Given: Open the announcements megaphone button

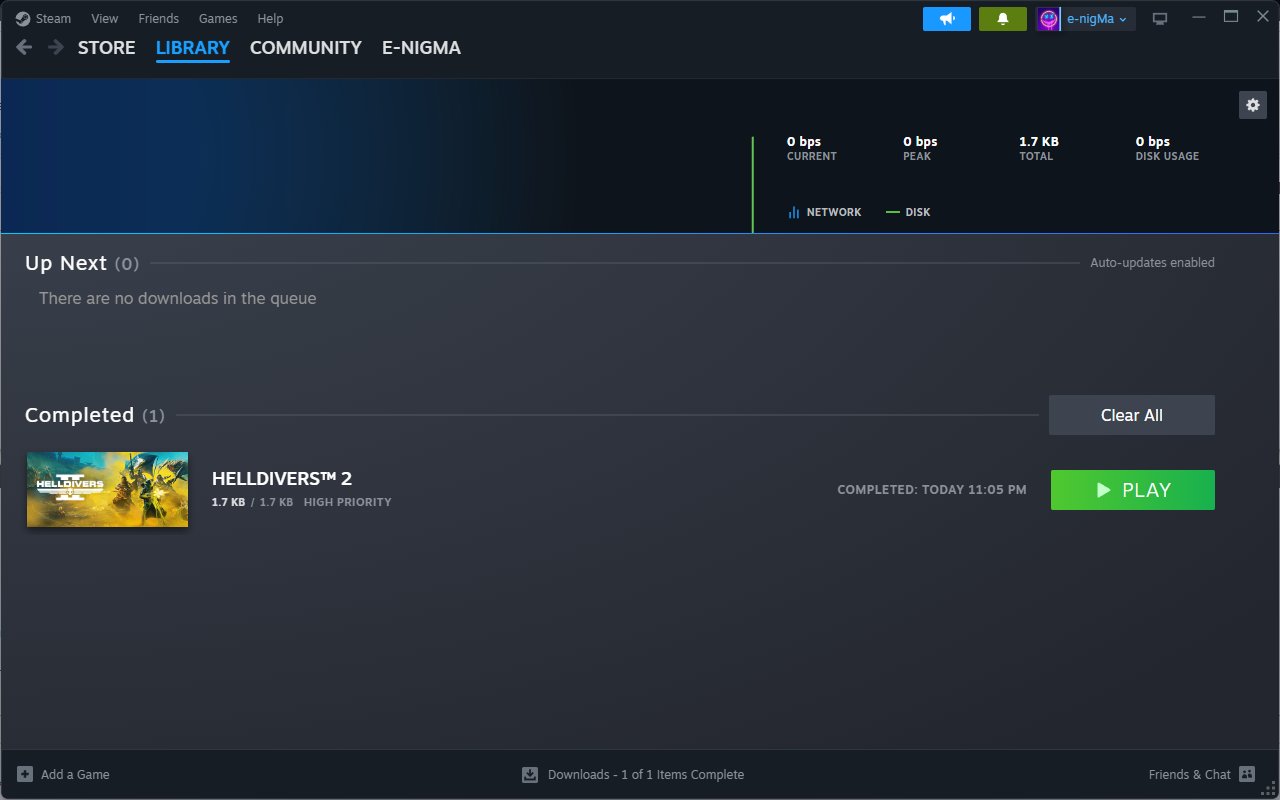Looking at the screenshot, I should click(947, 19).
